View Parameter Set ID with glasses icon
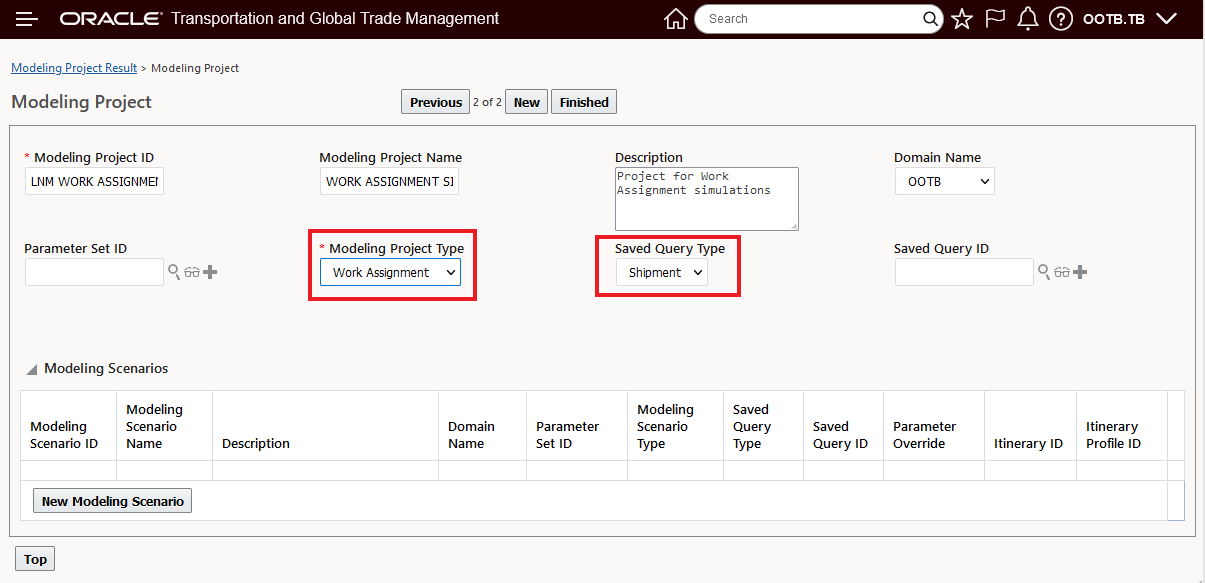 [x=192, y=272]
